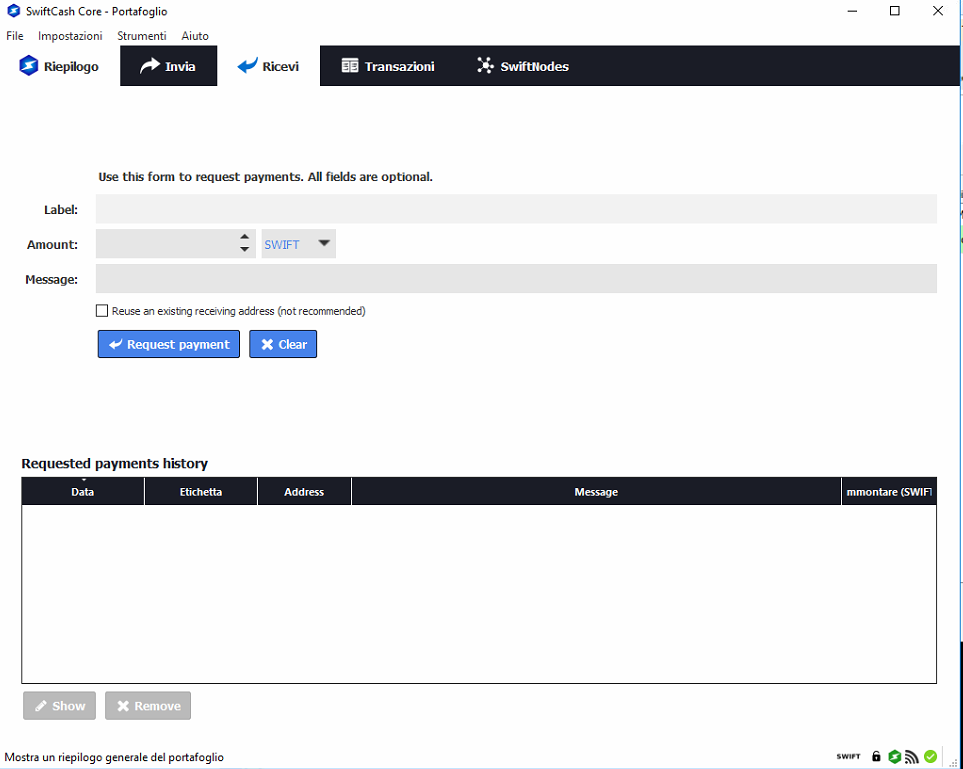The image size is (963, 769).
Task: Open the Impostazioni menu
Action: click(70, 36)
